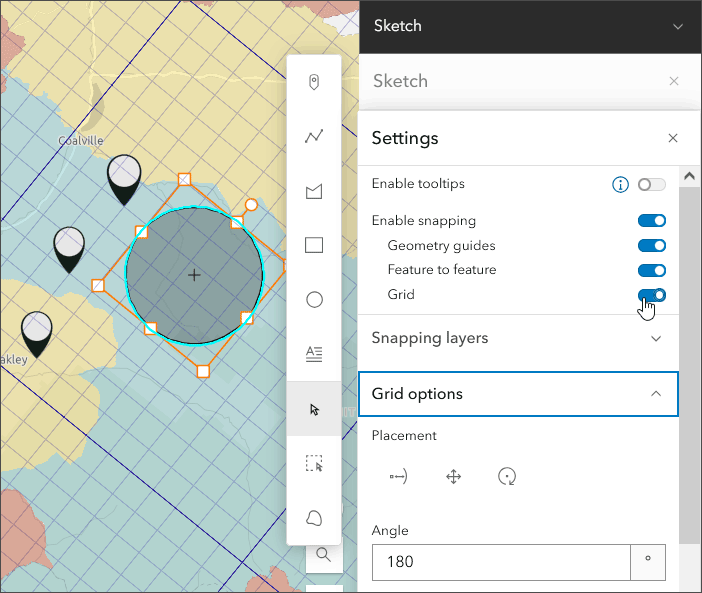Choose the rotate grid placement icon
Screen dimensions: 702x593
pos(507,477)
